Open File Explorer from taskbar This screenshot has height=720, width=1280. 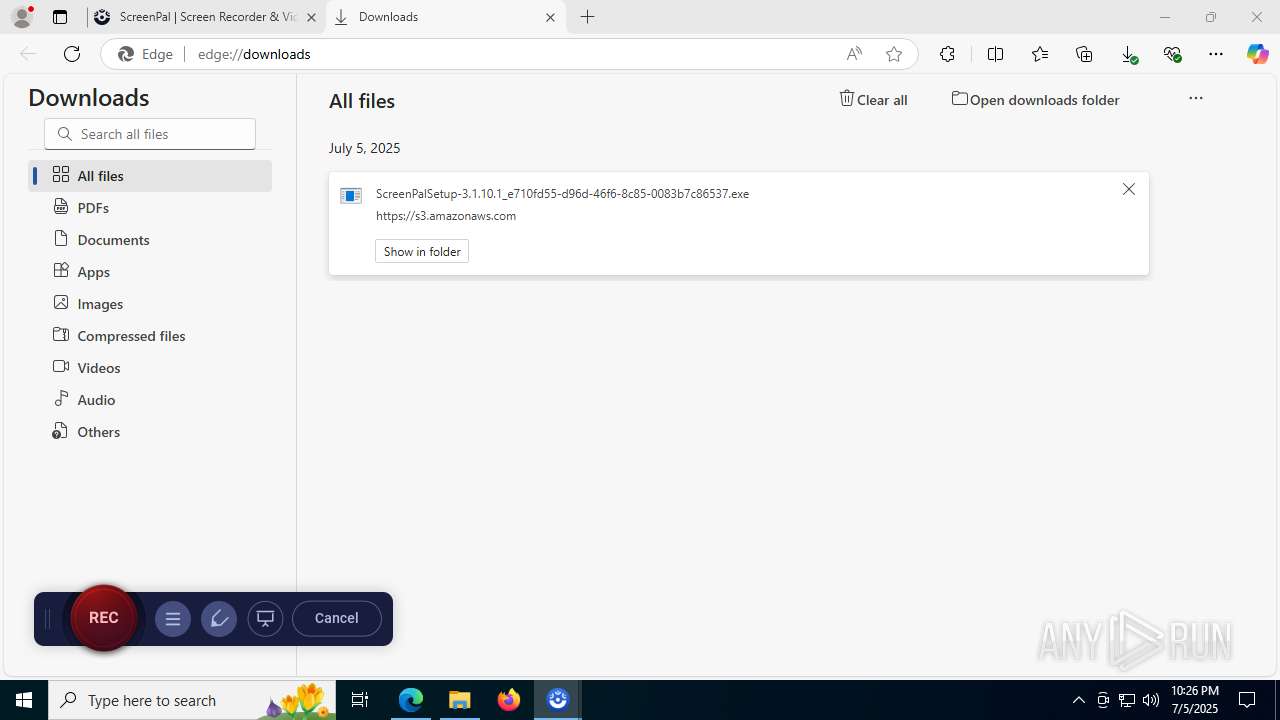tap(460, 700)
